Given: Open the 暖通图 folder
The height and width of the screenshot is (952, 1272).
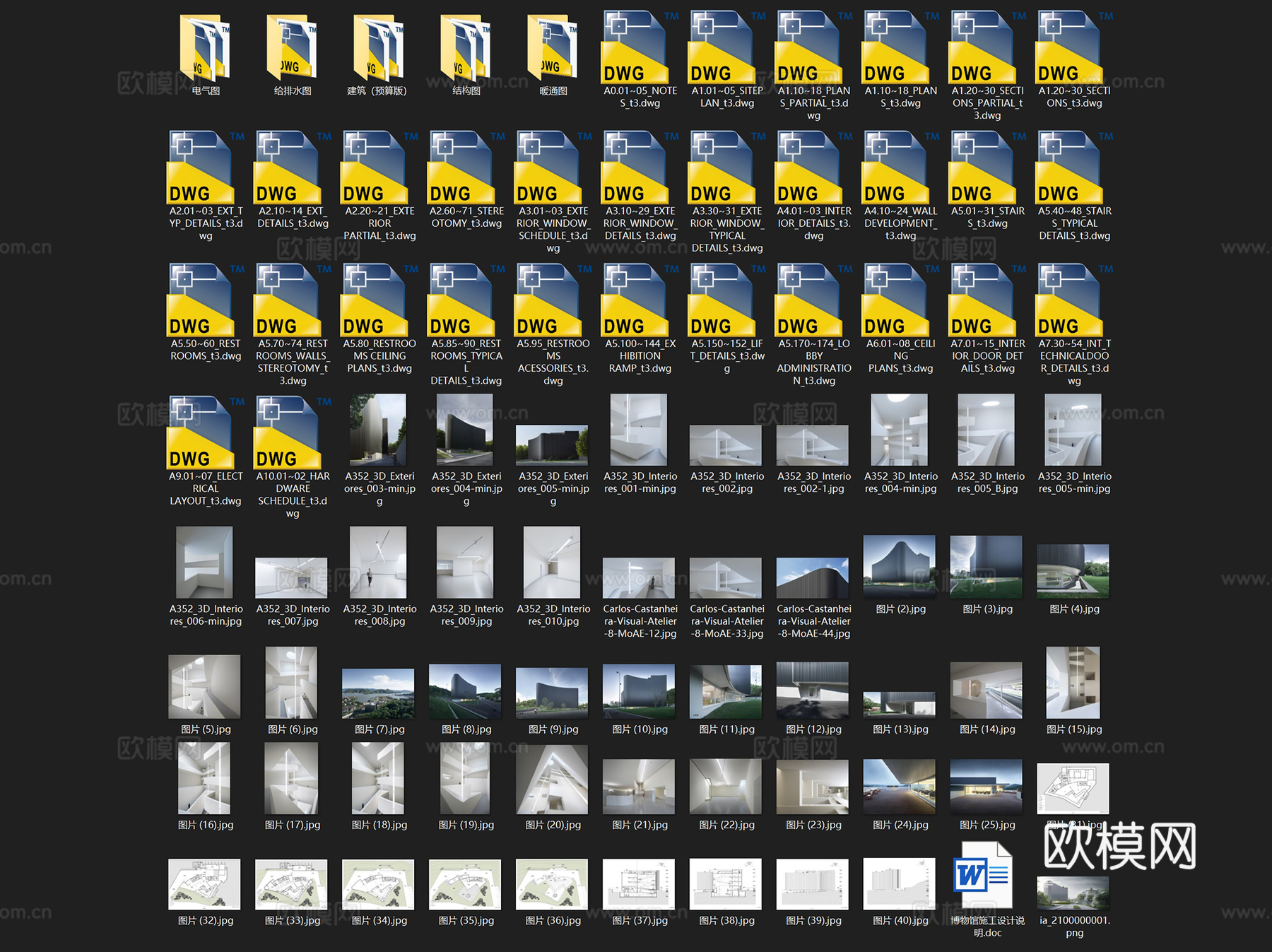Looking at the screenshot, I should (x=553, y=48).
